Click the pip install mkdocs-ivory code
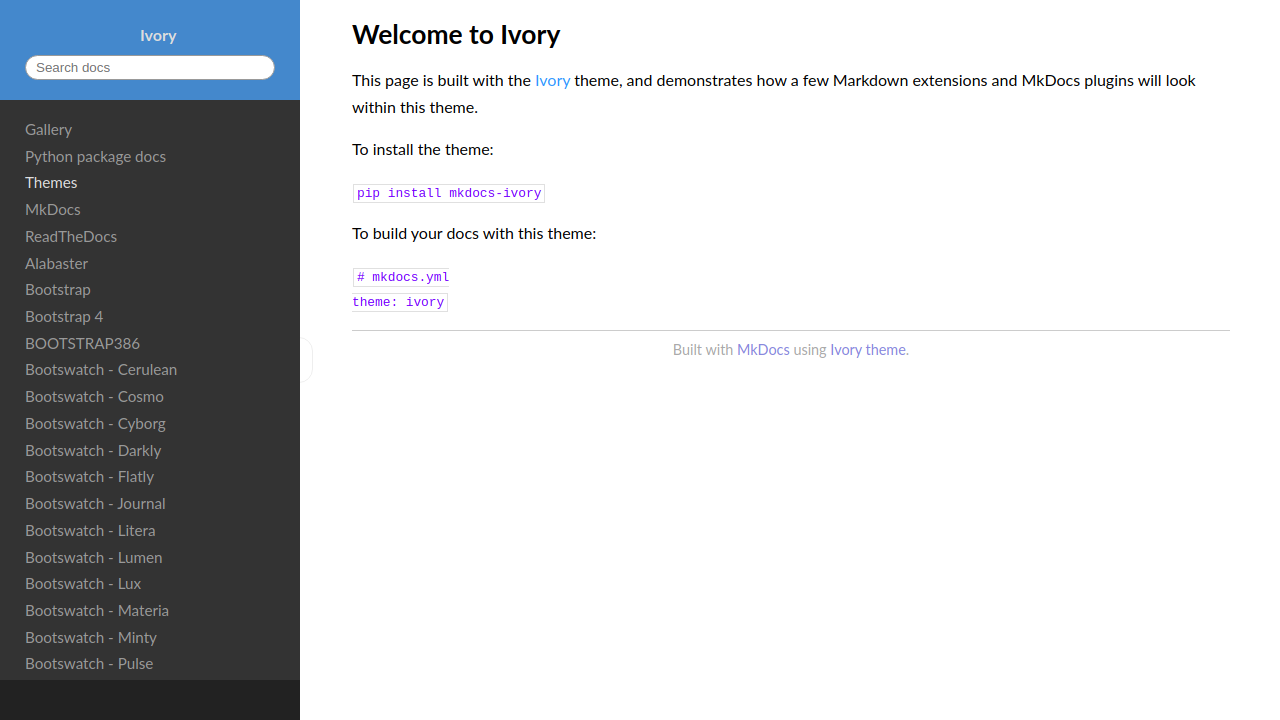 pos(449,193)
